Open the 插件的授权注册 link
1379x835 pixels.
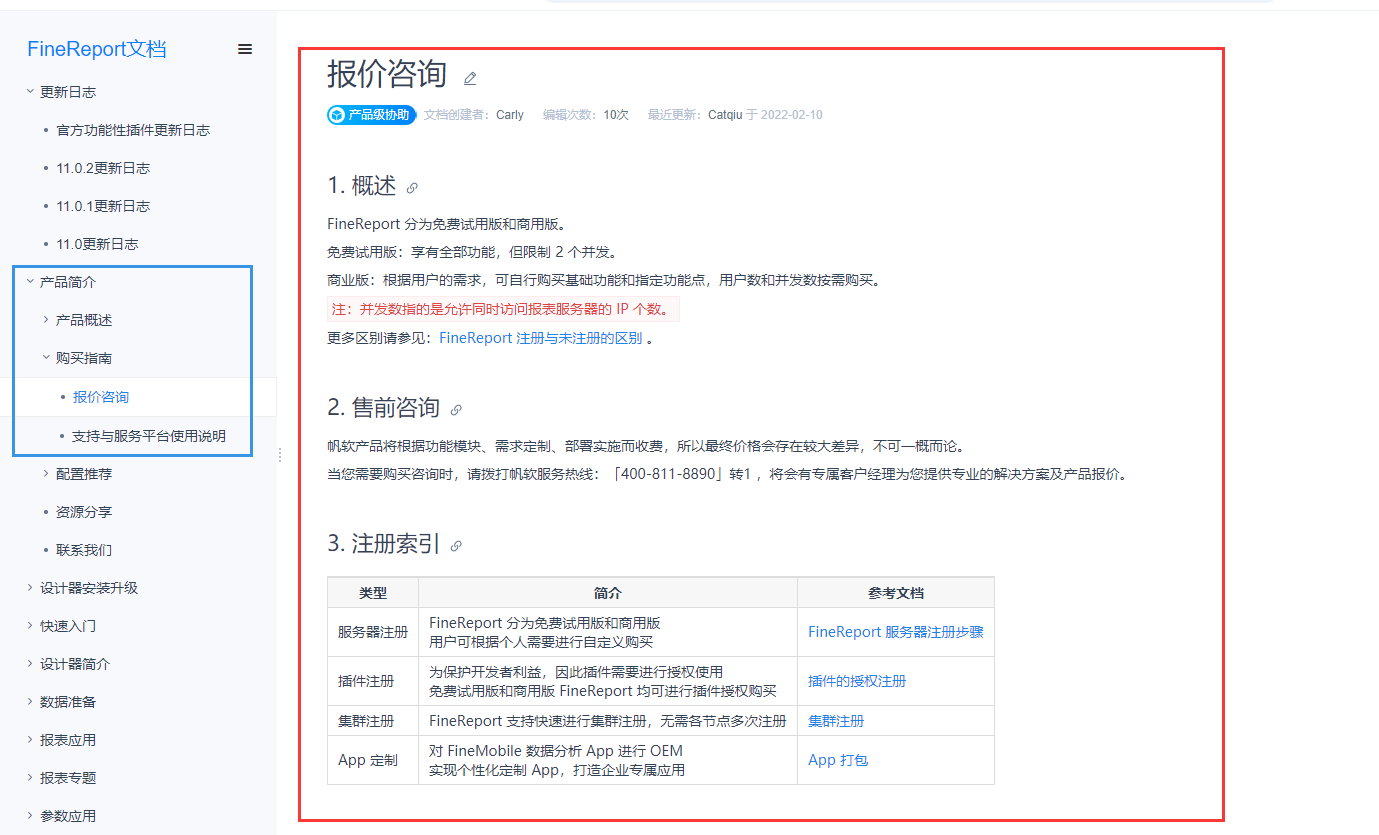857,681
